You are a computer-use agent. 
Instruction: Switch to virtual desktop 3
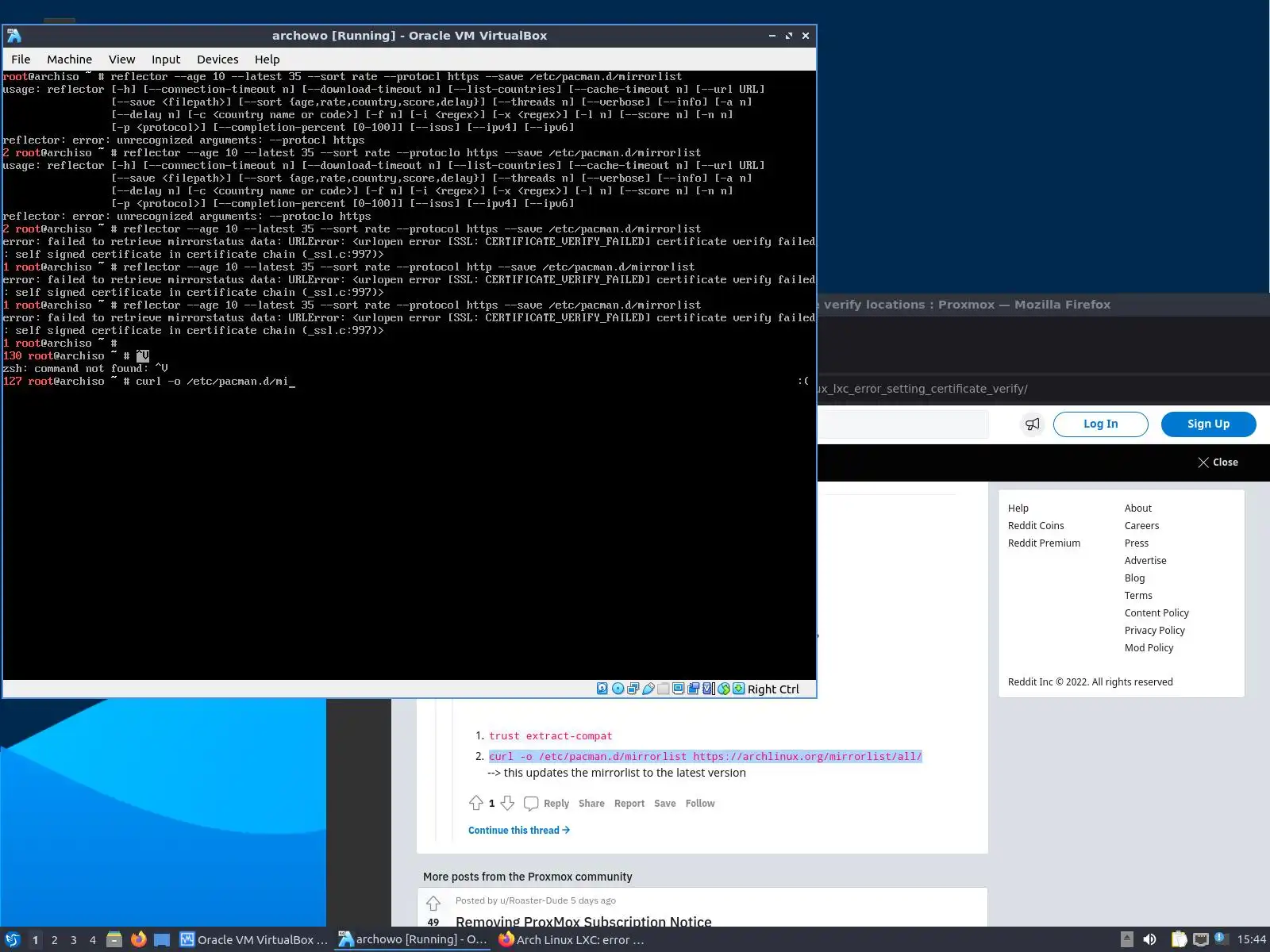pyautogui.click(x=73, y=939)
